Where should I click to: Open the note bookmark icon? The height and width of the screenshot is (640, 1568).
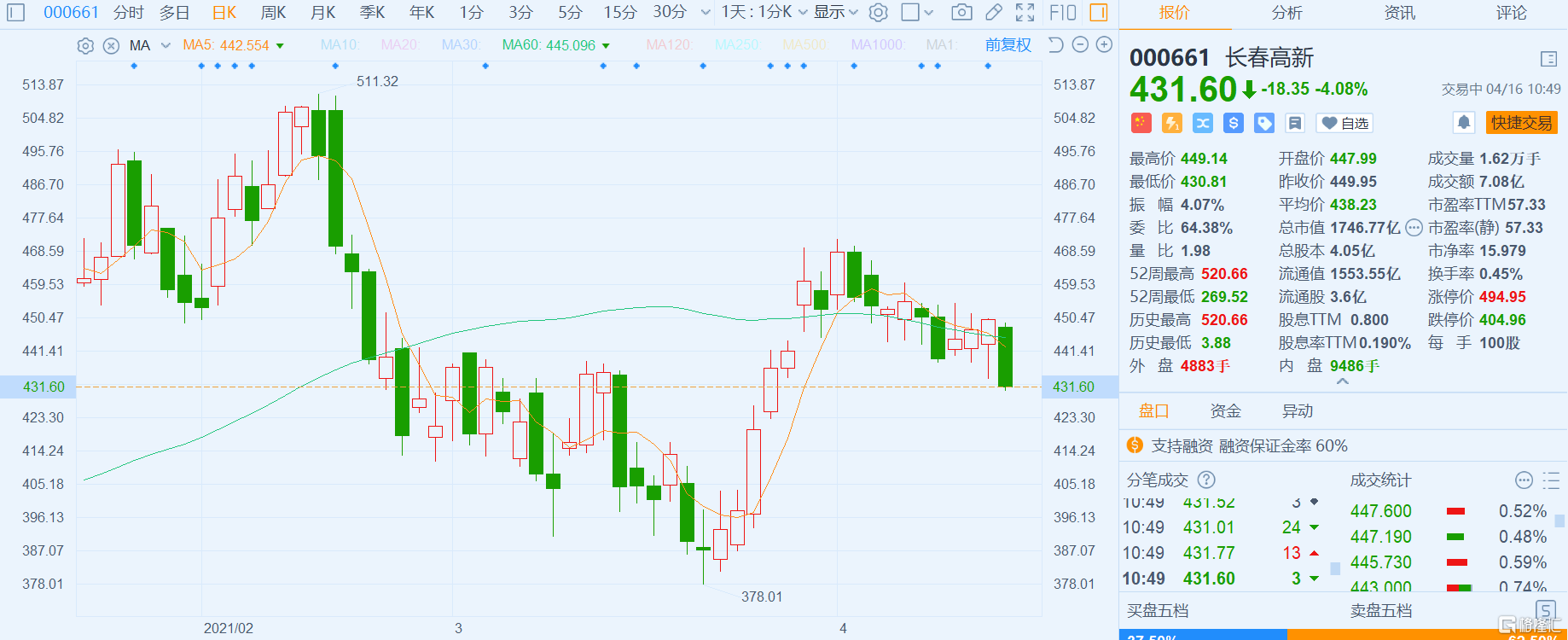[x=1295, y=123]
